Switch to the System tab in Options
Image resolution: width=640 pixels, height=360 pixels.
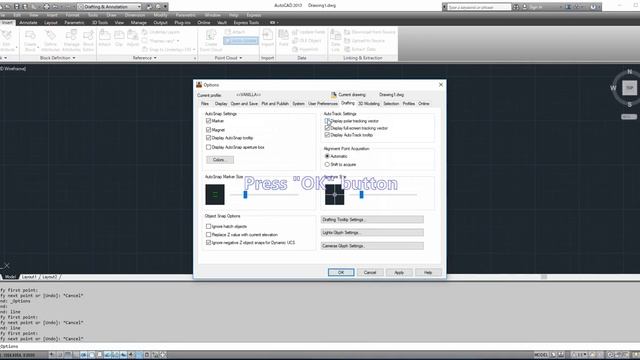click(298, 104)
